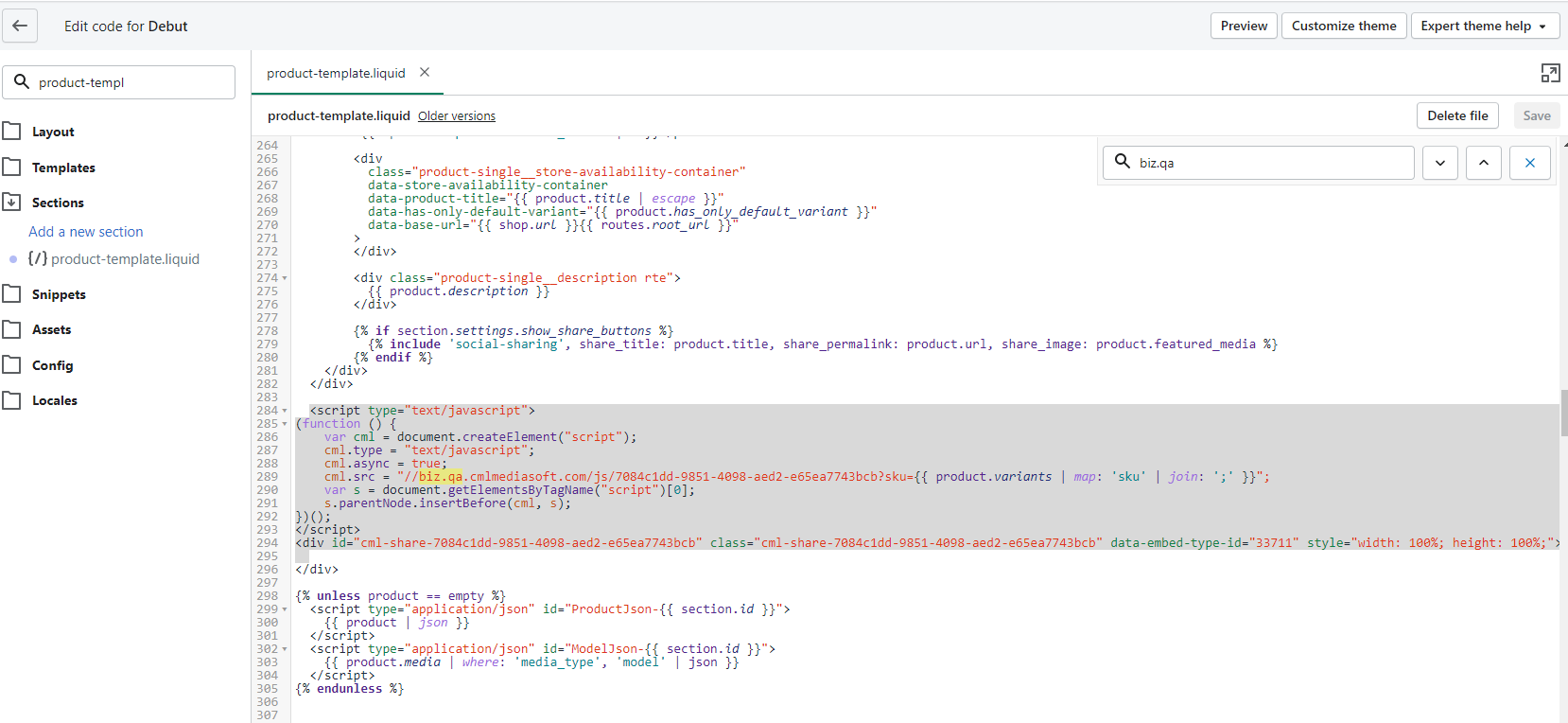Collapse code fold at line 285
Screen dimensions: 1568x723
pos(285,424)
